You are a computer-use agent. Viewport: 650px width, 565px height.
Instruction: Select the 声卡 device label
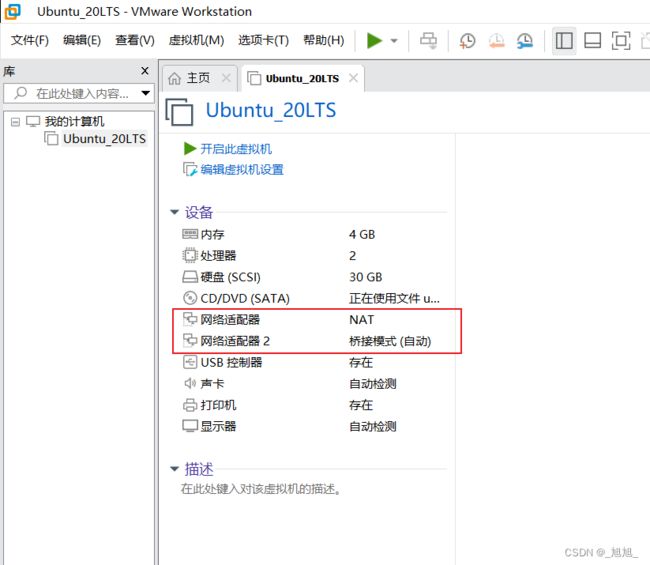coord(212,384)
